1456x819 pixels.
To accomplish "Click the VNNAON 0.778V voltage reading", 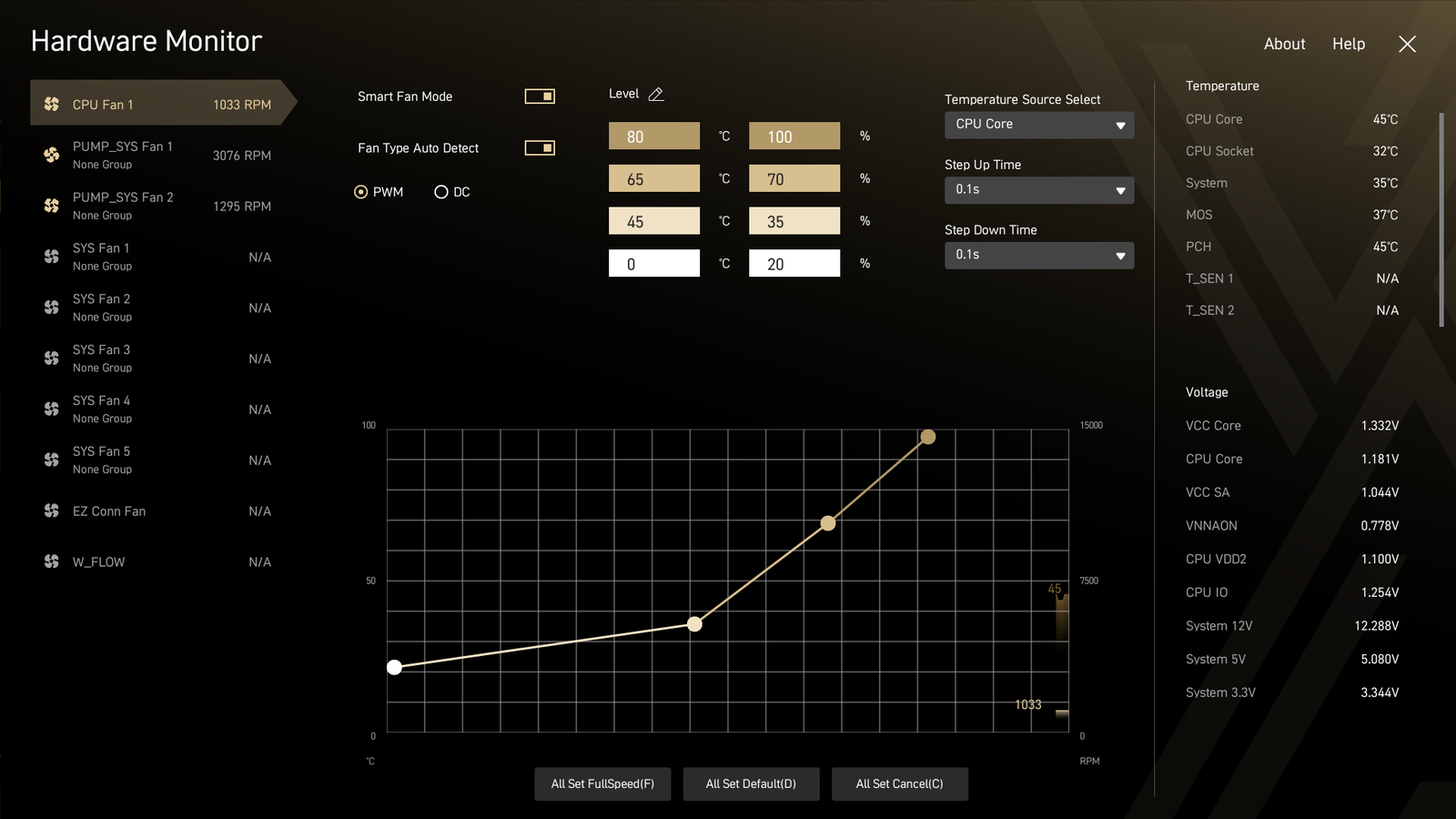I will click(x=1292, y=526).
